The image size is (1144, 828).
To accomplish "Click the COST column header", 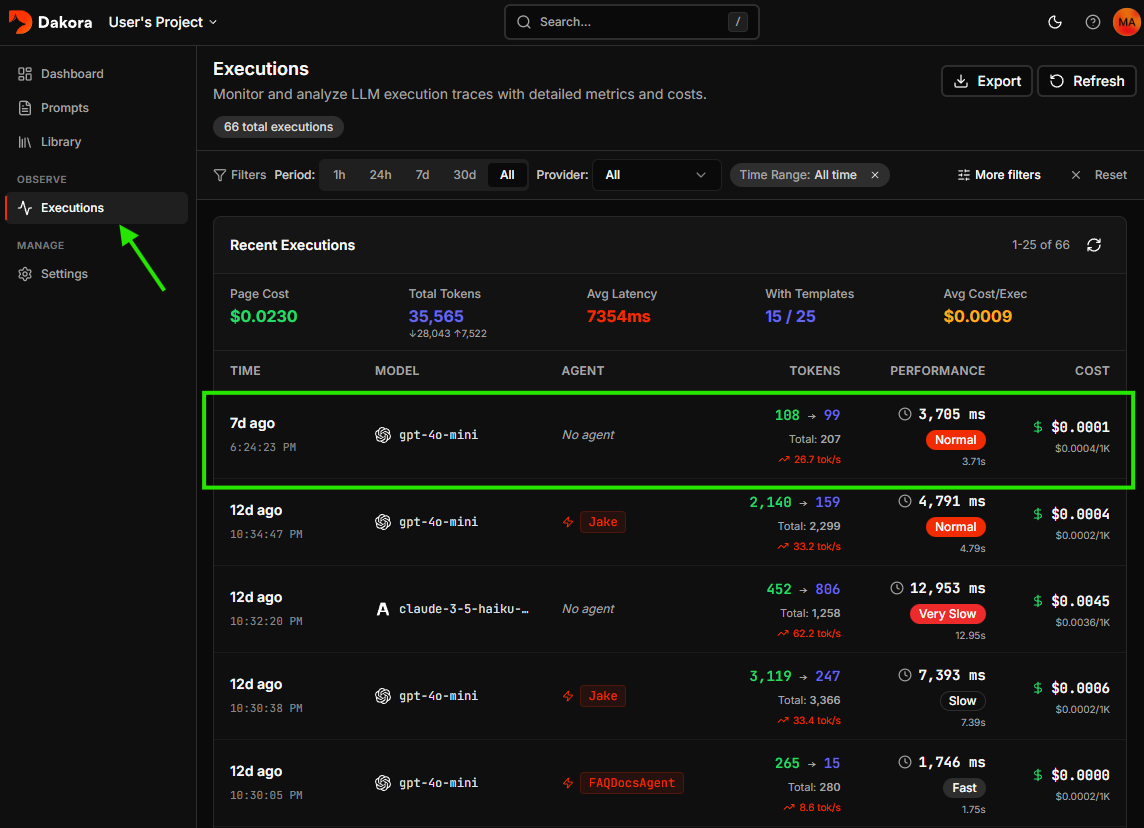I will click(1091, 371).
